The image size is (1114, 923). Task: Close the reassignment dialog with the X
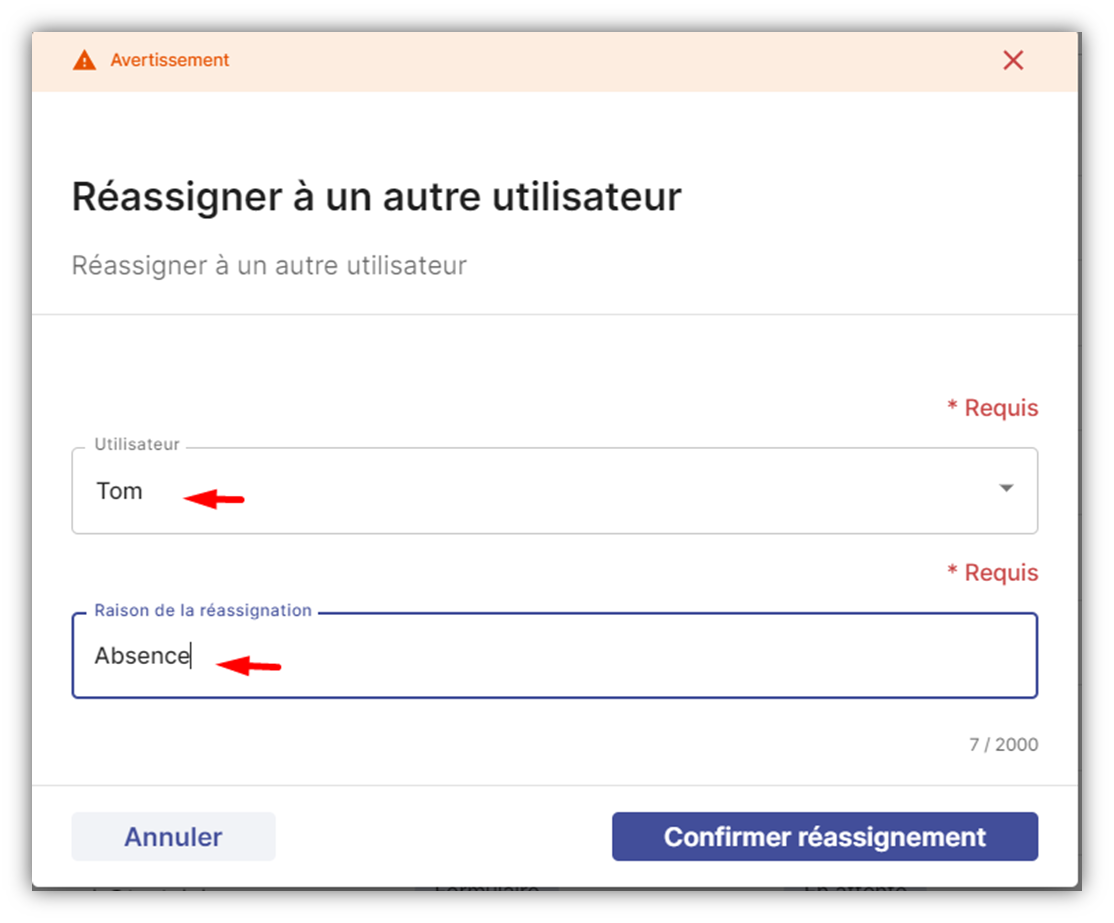pos(1013,60)
